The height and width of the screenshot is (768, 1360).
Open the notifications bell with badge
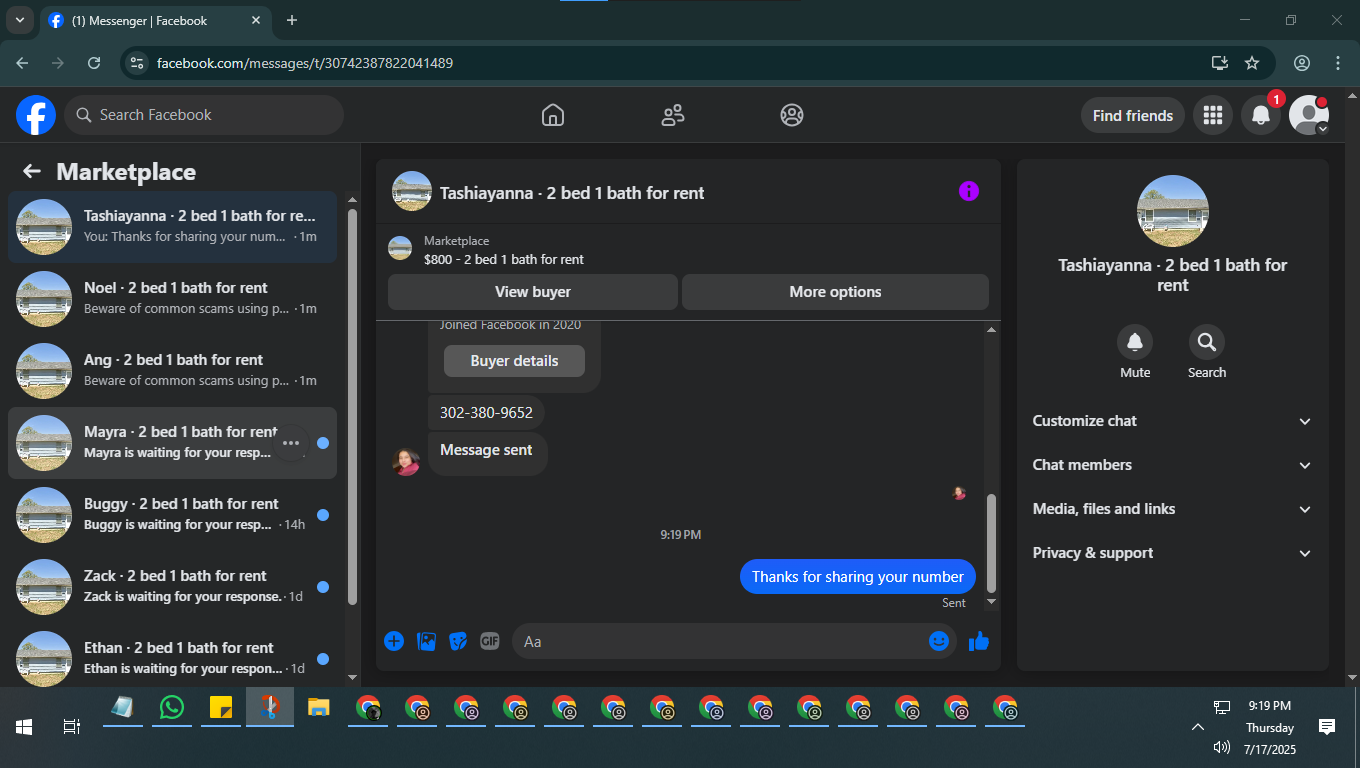click(x=1261, y=115)
